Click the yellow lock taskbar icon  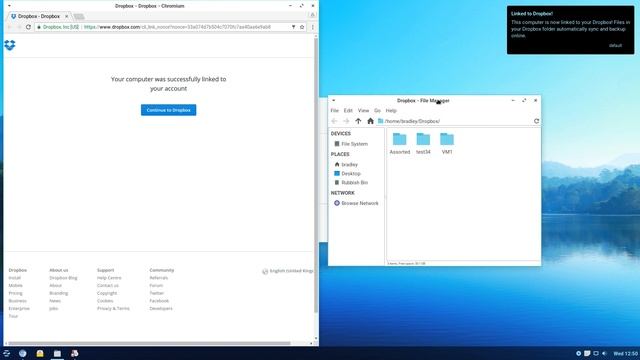[40, 353]
